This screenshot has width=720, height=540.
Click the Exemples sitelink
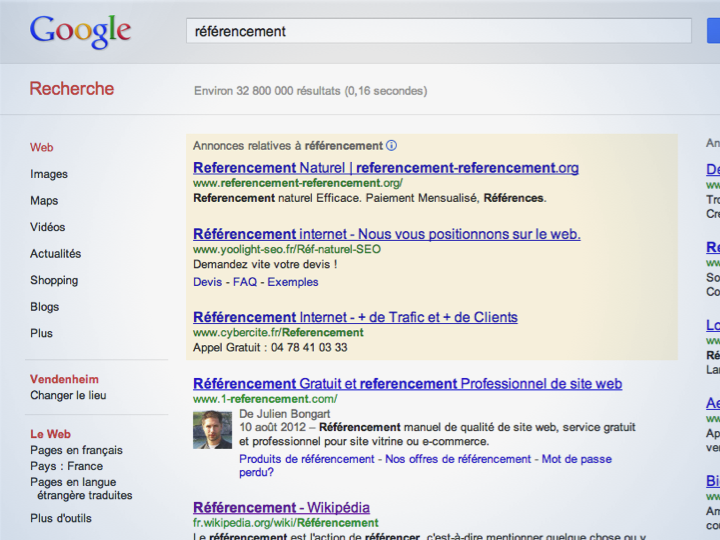tap(293, 282)
